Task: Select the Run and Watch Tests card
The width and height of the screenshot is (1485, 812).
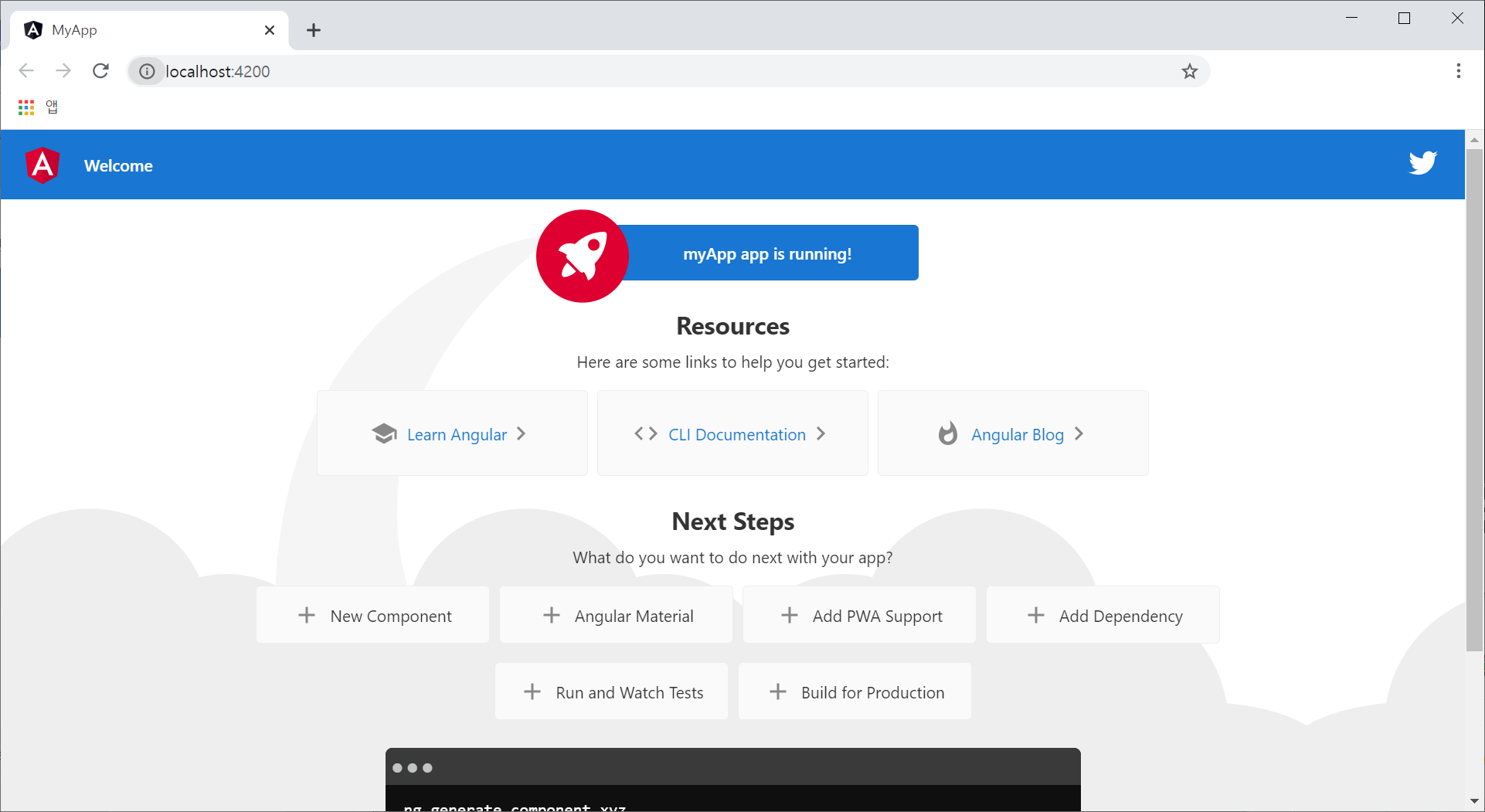Action: tap(611, 691)
